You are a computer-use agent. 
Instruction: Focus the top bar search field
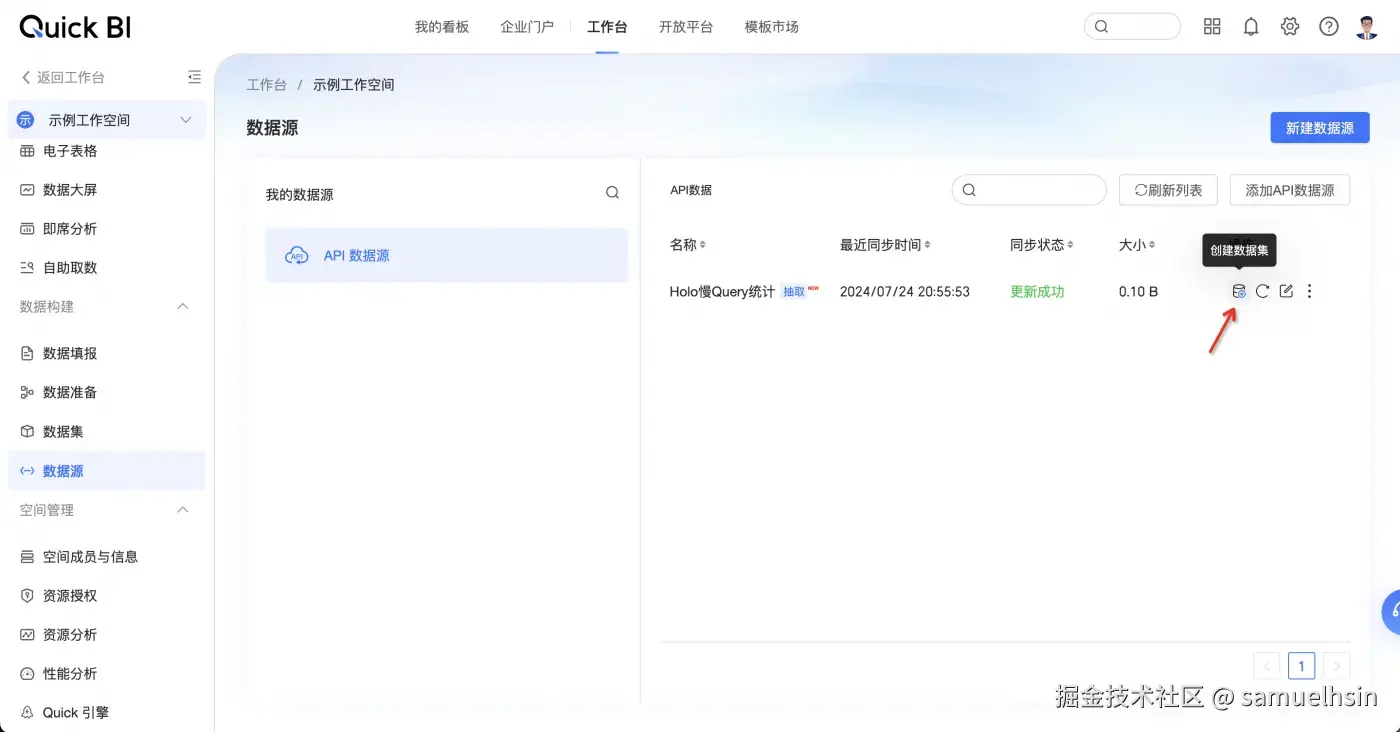pyautogui.click(x=1132, y=27)
